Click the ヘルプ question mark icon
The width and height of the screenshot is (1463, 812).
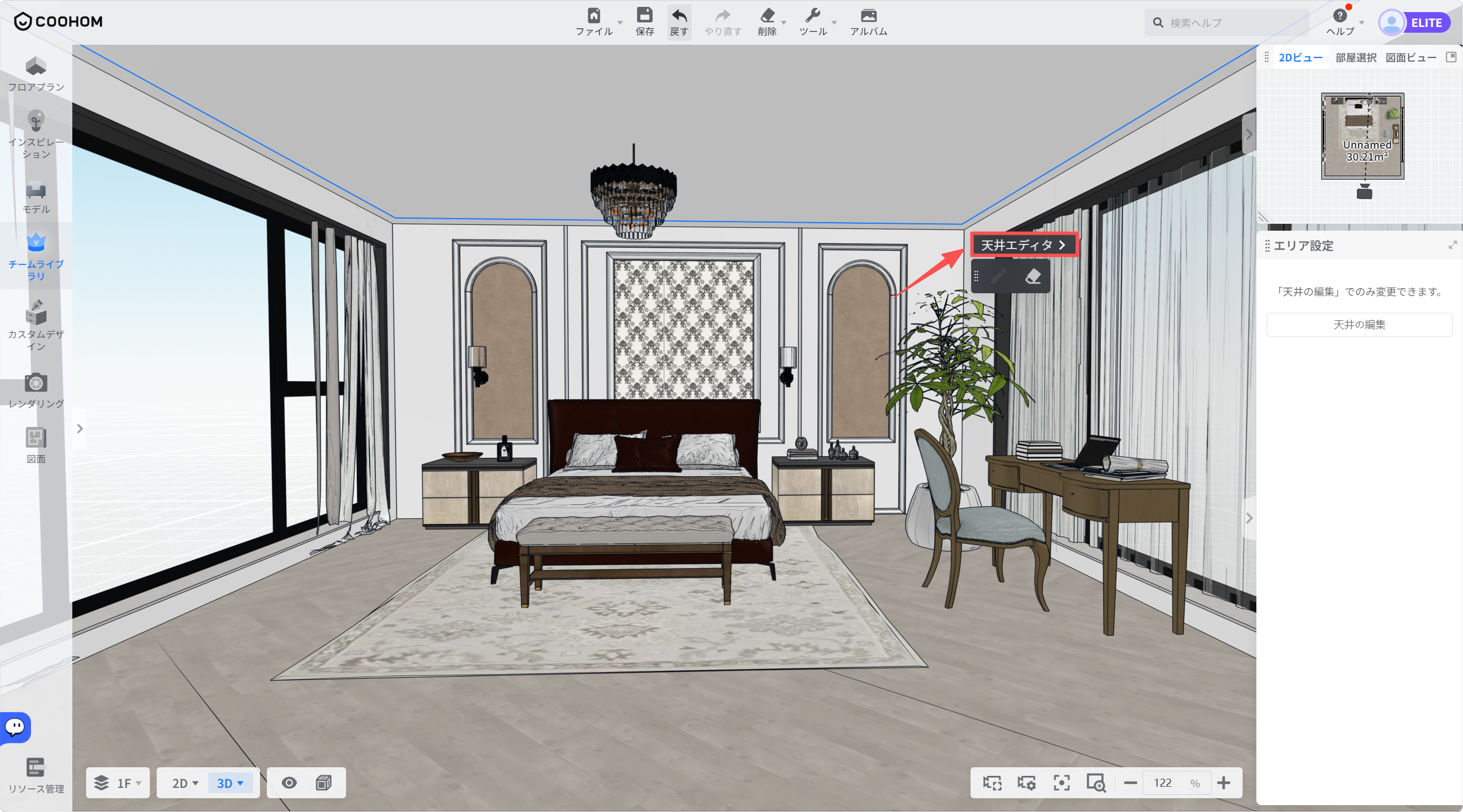pos(1340,15)
